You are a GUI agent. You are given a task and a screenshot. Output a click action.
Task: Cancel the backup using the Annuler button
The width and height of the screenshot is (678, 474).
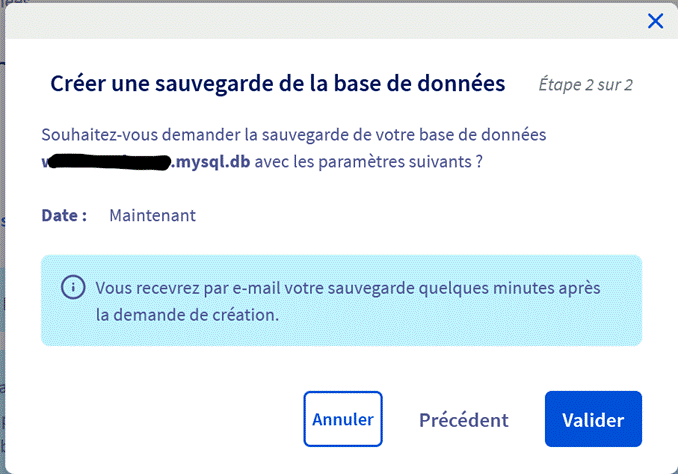coord(343,419)
